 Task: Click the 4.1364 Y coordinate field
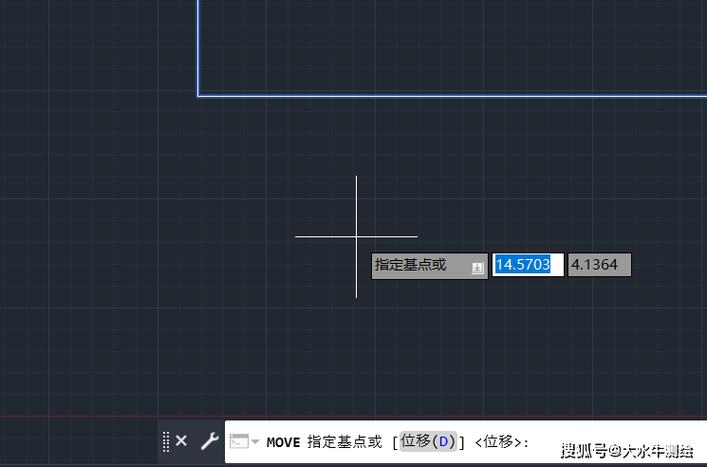599,265
